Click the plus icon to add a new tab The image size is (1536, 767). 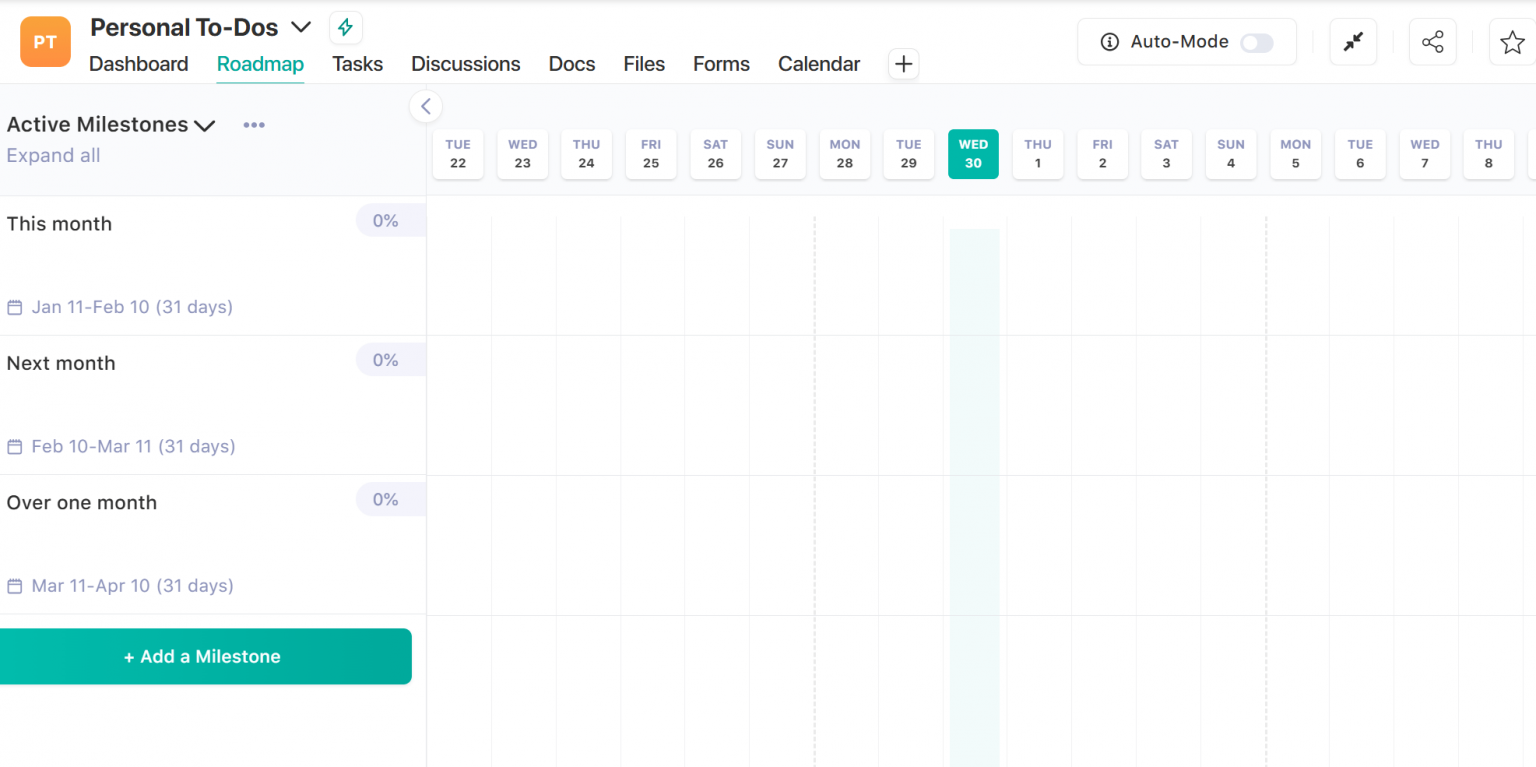[903, 63]
